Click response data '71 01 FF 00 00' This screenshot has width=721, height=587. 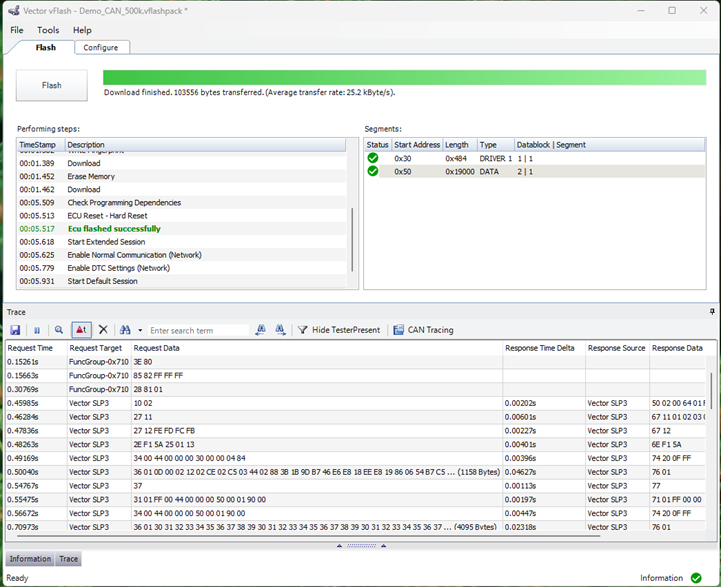click(676, 500)
